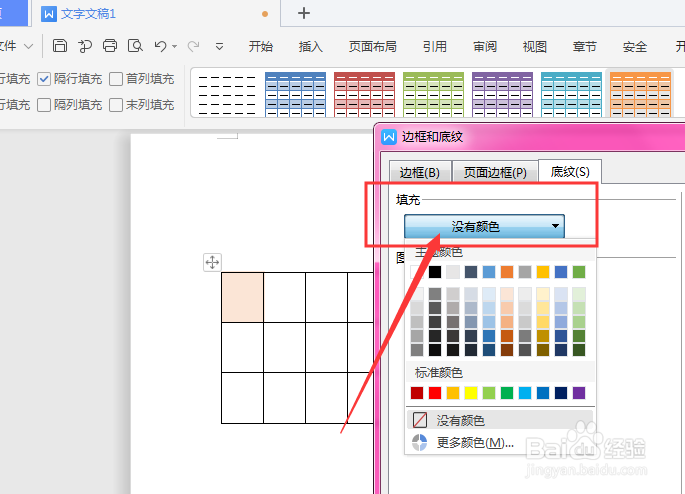Screen dimensions: 685x494
Task: Check the 末列填充 checkbox
Action: [x=116, y=105]
